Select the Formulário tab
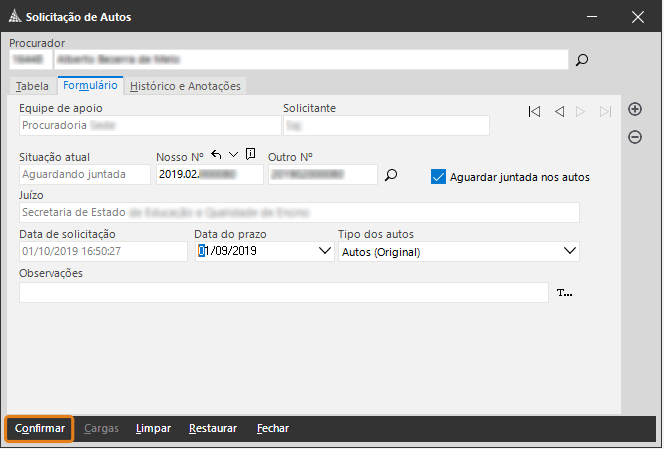This screenshot has height=449, width=664. coord(90,85)
